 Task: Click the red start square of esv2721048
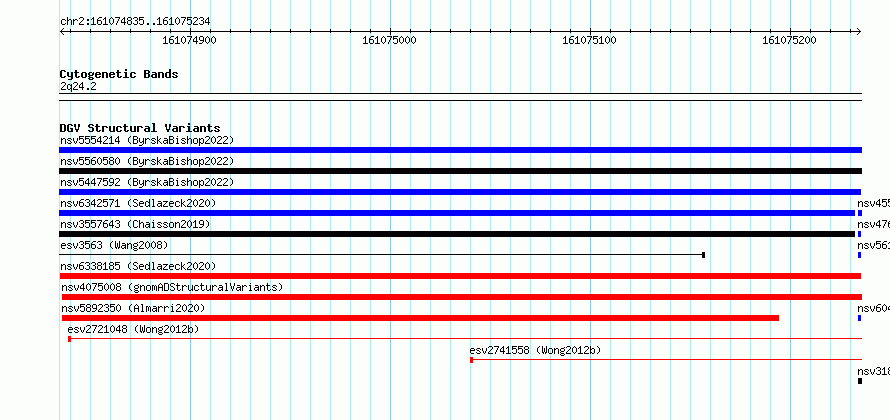point(69,339)
